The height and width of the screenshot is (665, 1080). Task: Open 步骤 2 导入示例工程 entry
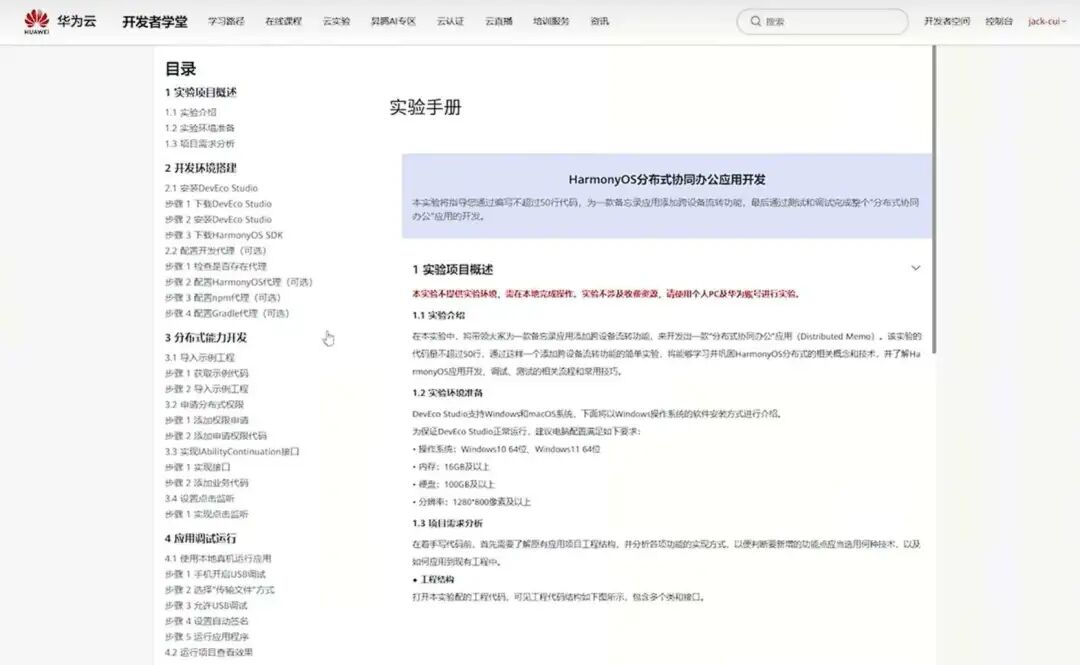(x=207, y=389)
